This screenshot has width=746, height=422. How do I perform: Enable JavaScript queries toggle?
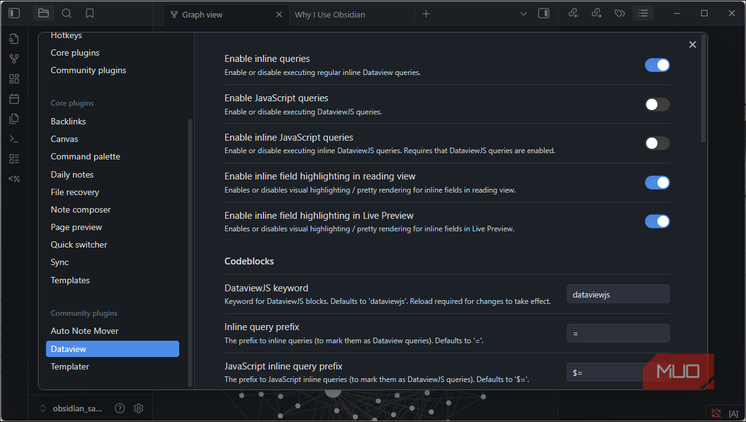(657, 104)
